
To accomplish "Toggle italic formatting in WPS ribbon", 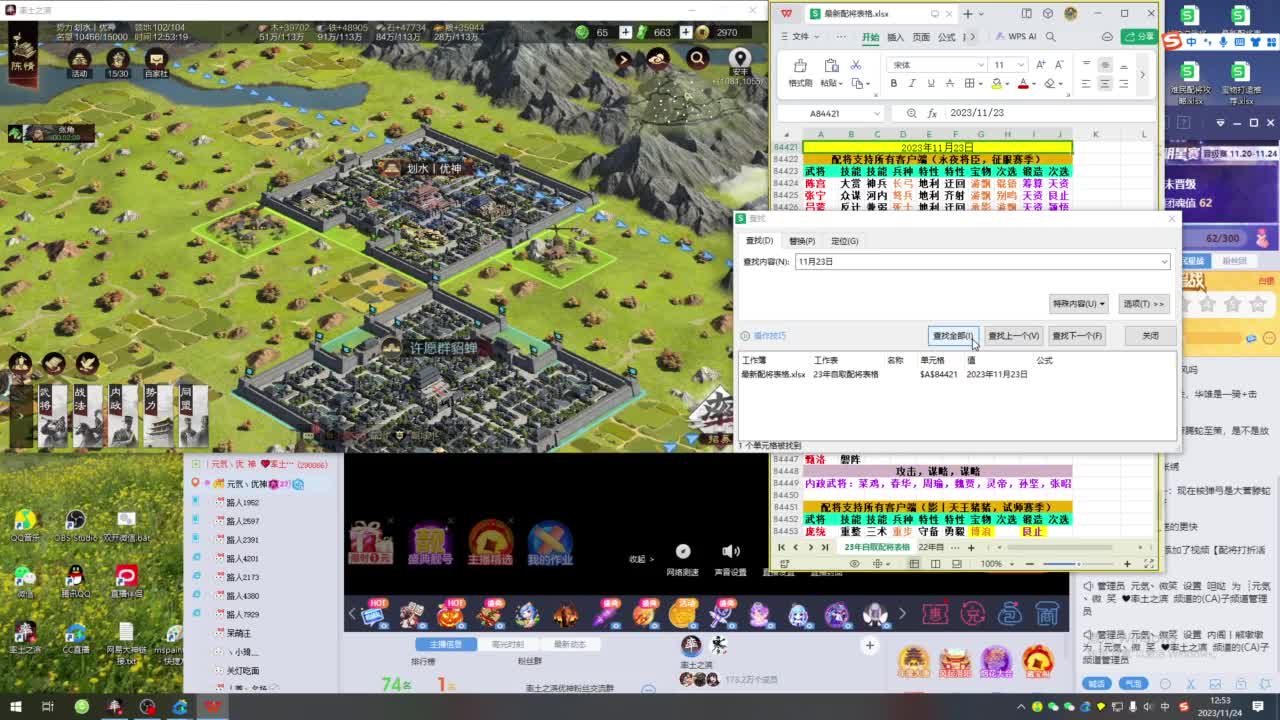I will pos(912,83).
